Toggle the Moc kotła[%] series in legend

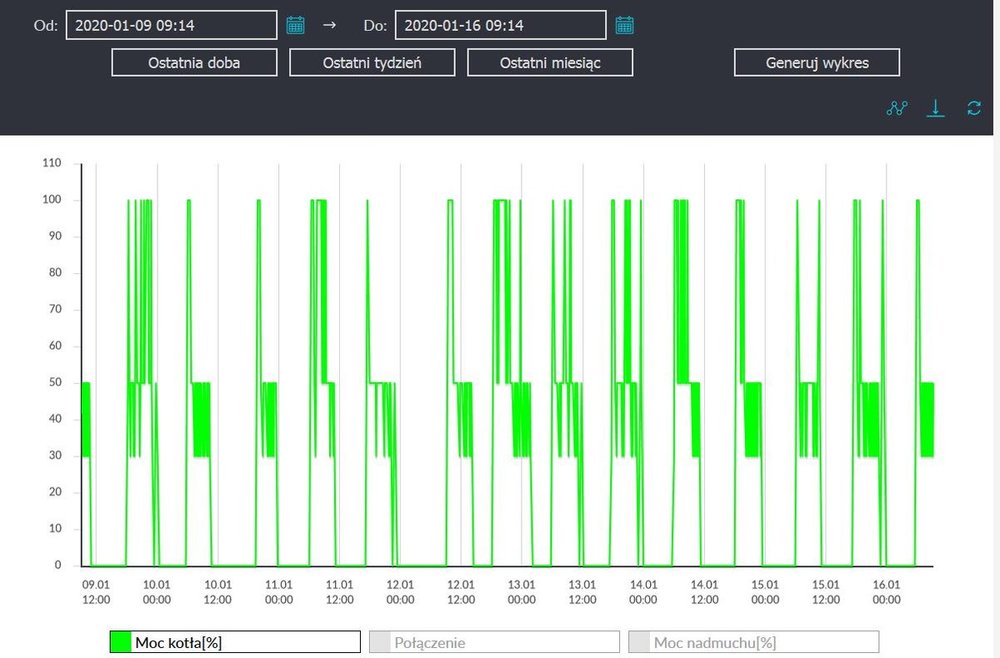point(234,642)
